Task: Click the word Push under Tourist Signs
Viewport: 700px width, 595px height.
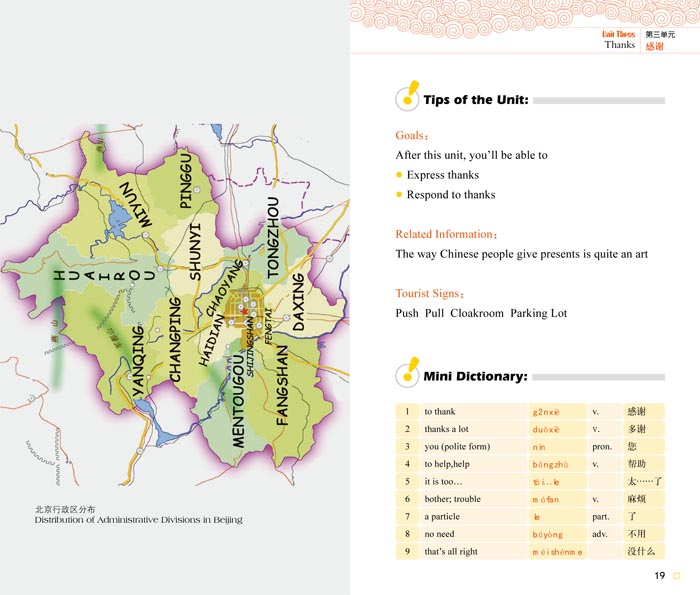Action: click(x=407, y=313)
